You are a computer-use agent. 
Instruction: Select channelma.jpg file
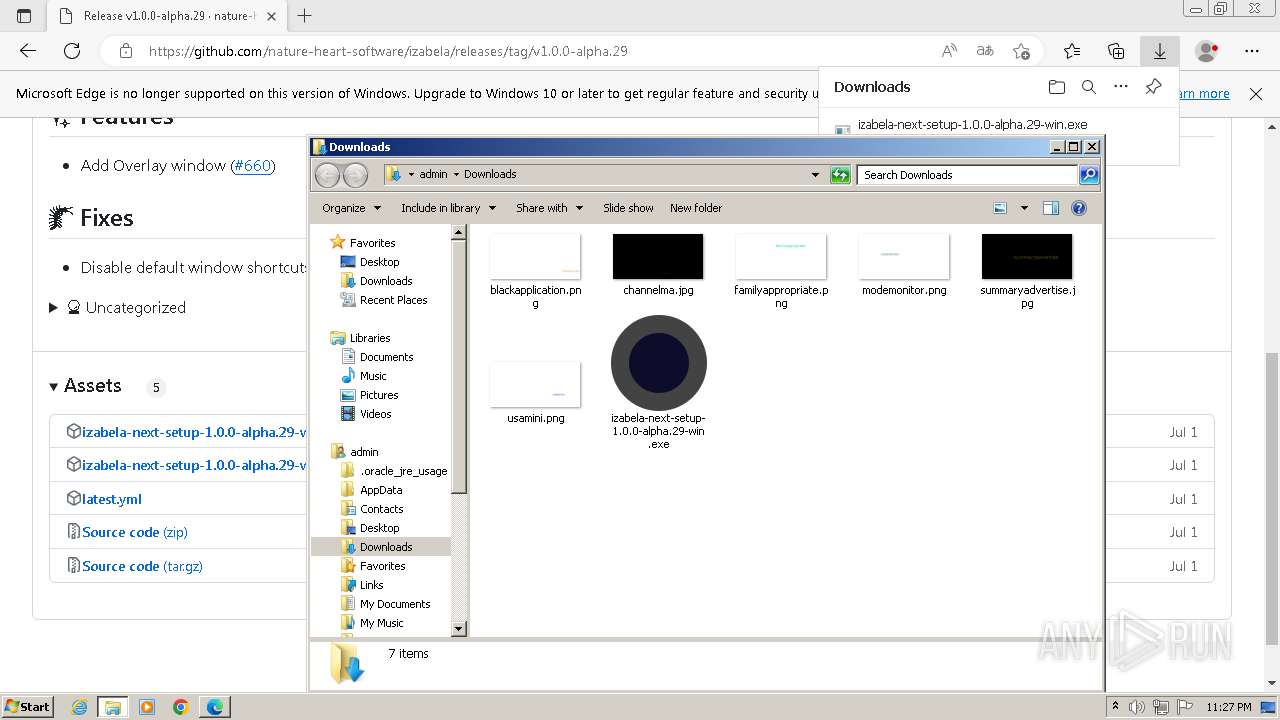point(658,264)
